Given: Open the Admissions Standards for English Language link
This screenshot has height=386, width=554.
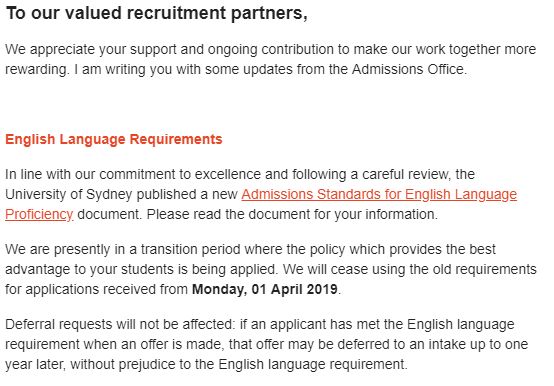Looking at the screenshot, I should pyautogui.click(x=379, y=195).
